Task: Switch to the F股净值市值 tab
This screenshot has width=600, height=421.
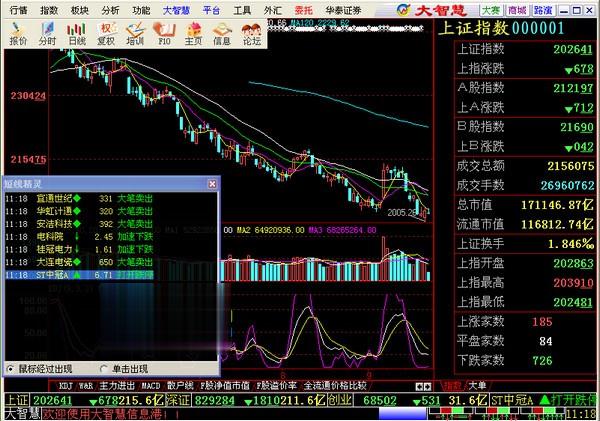Action: [x=225, y=386]
